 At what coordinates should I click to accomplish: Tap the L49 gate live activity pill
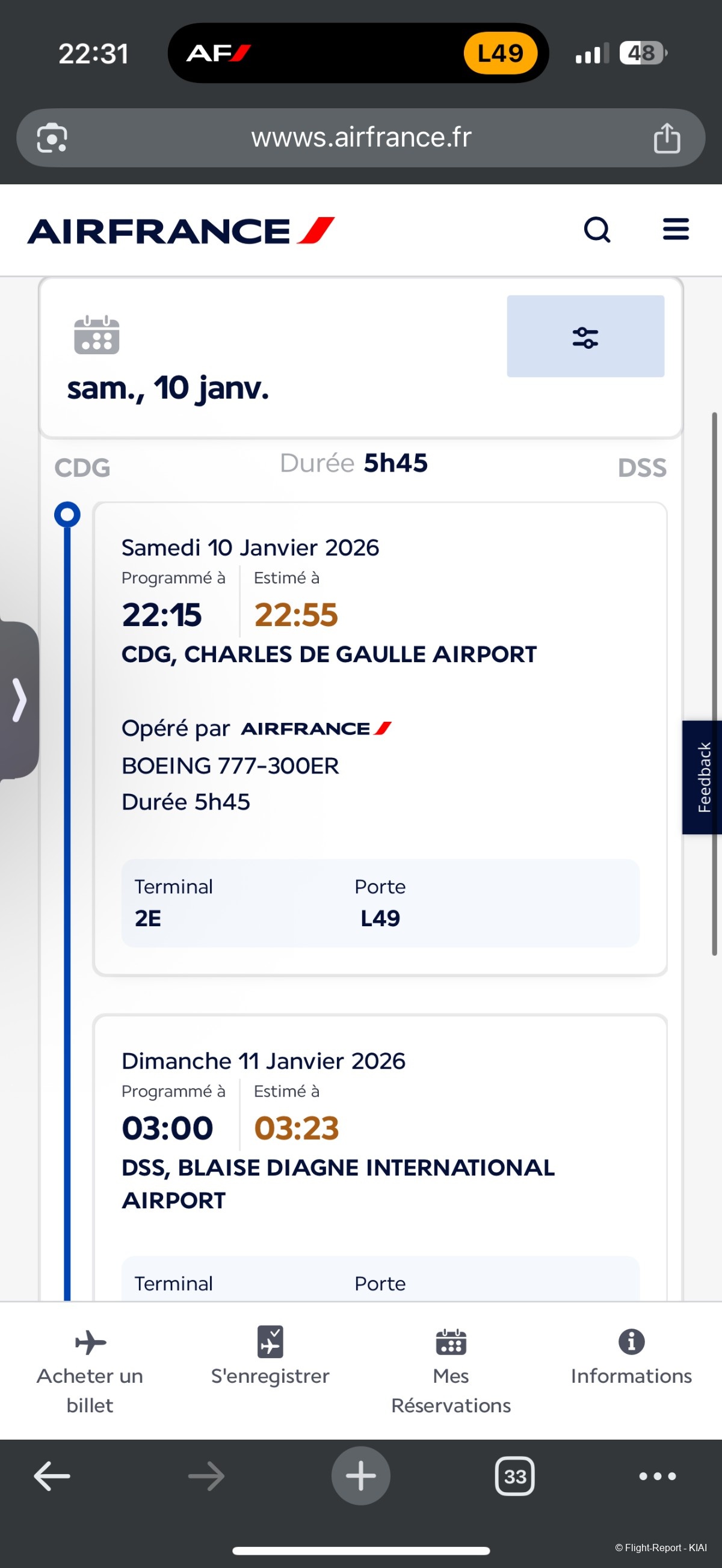(500, 54)
